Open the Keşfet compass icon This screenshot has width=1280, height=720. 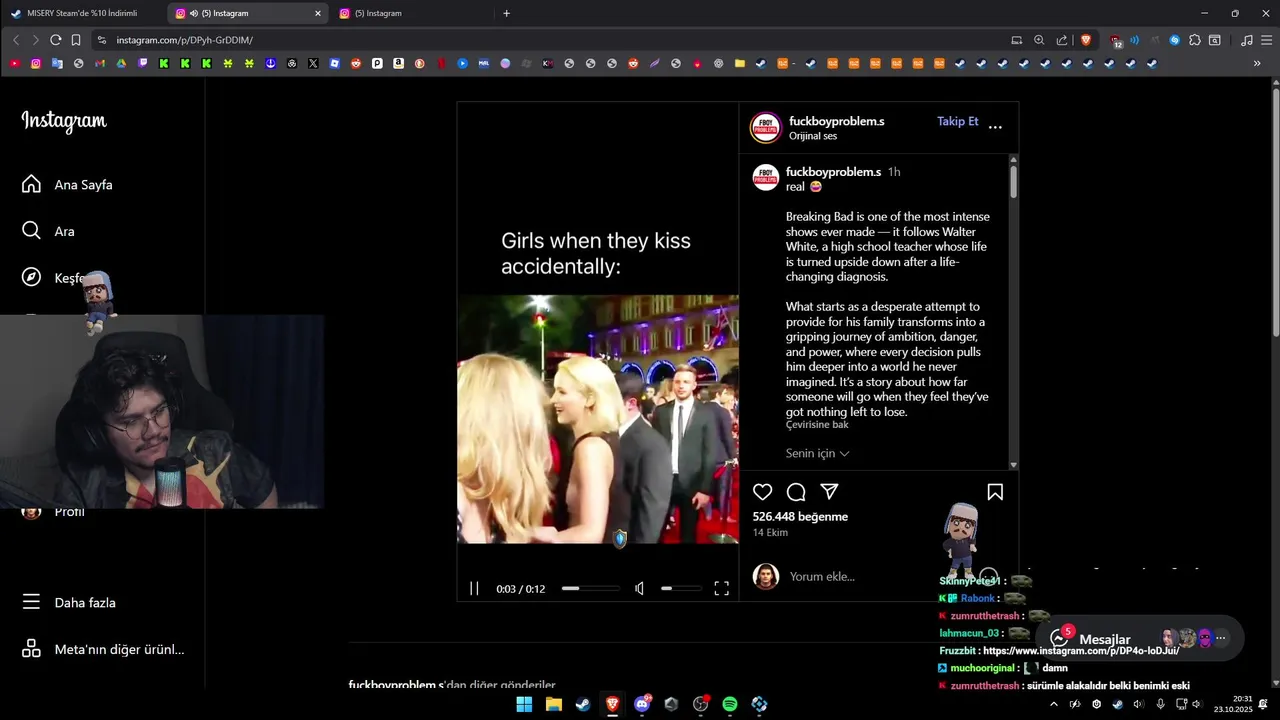point(31,277)
